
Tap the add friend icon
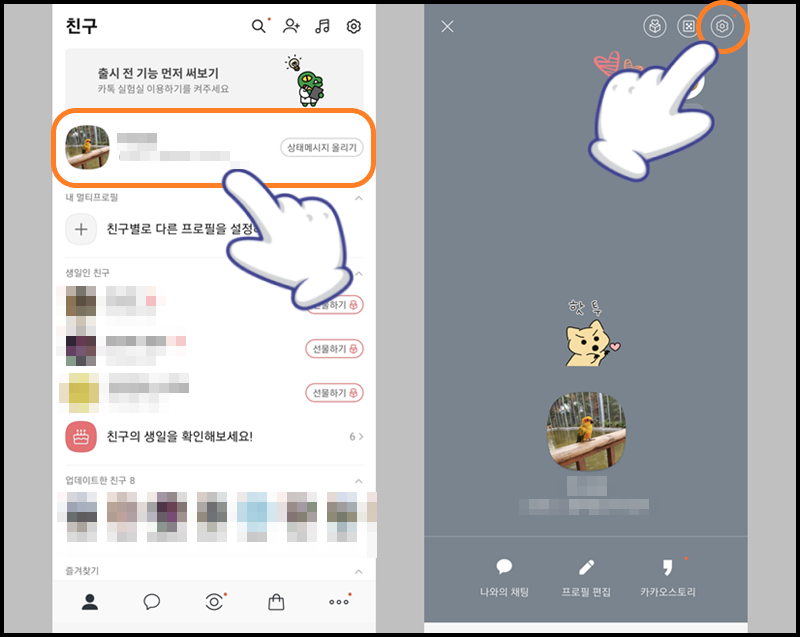coord(291,26)
